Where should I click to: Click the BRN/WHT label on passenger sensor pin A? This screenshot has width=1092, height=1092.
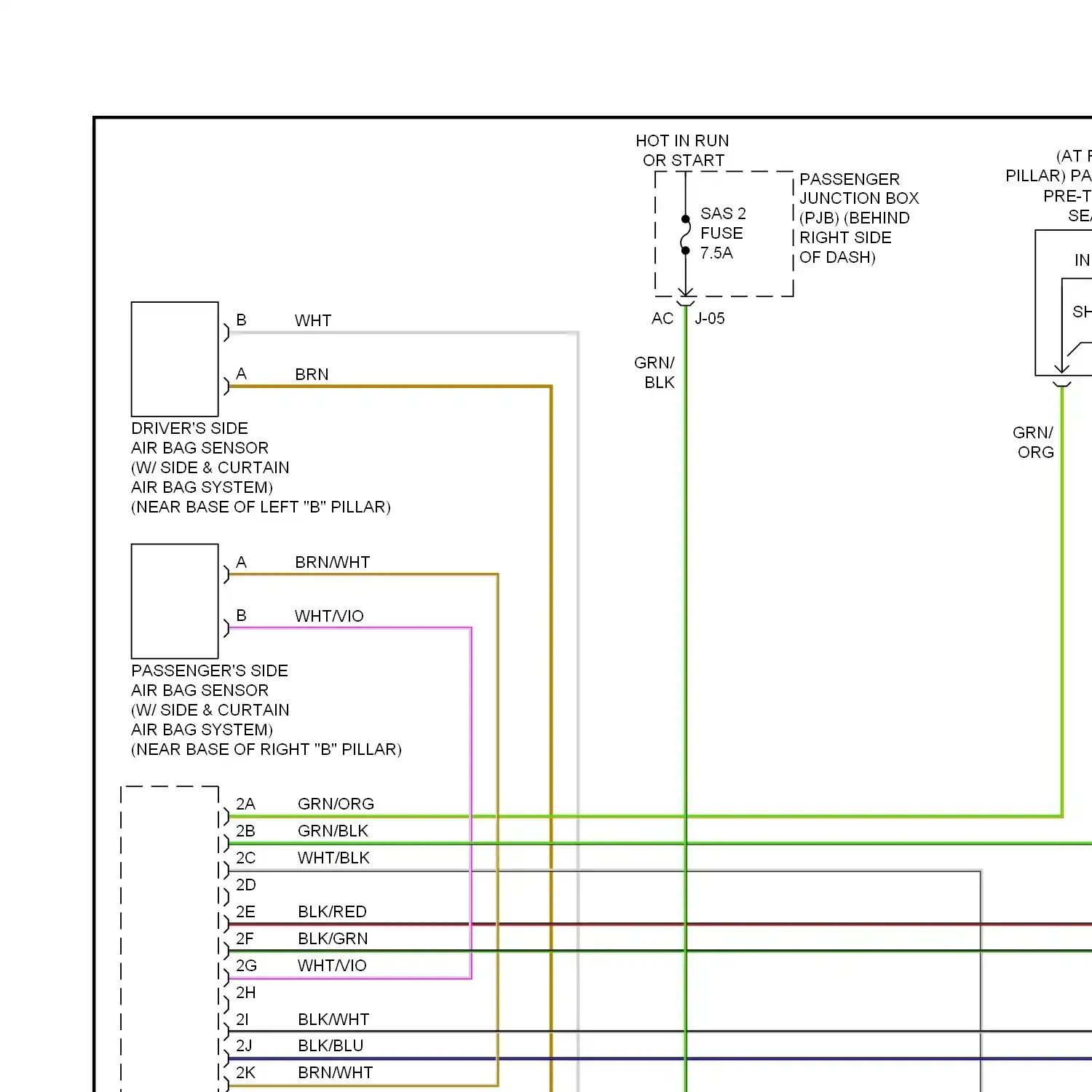coord(332,562)
